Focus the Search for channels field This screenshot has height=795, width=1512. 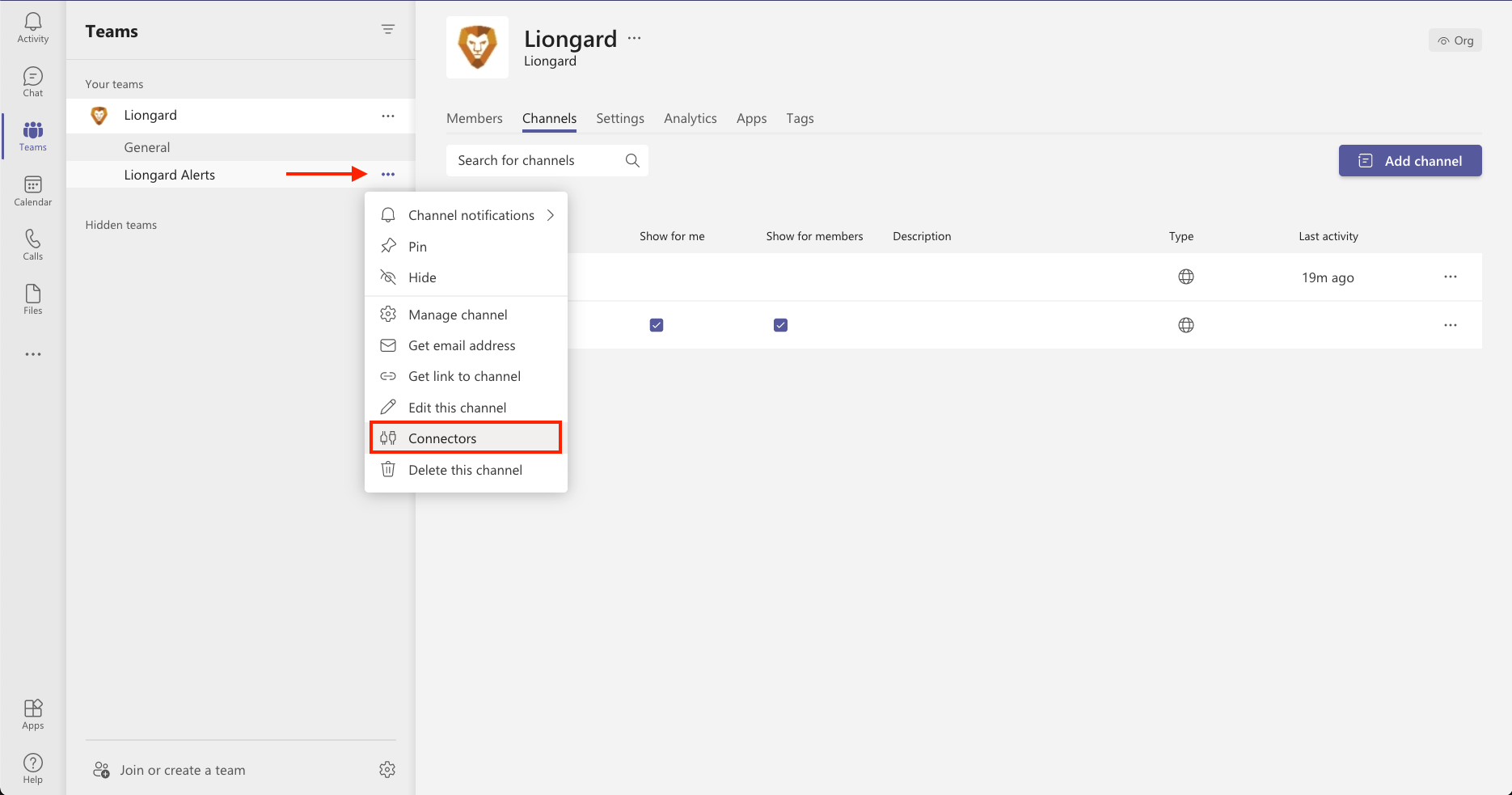(547, 160)
